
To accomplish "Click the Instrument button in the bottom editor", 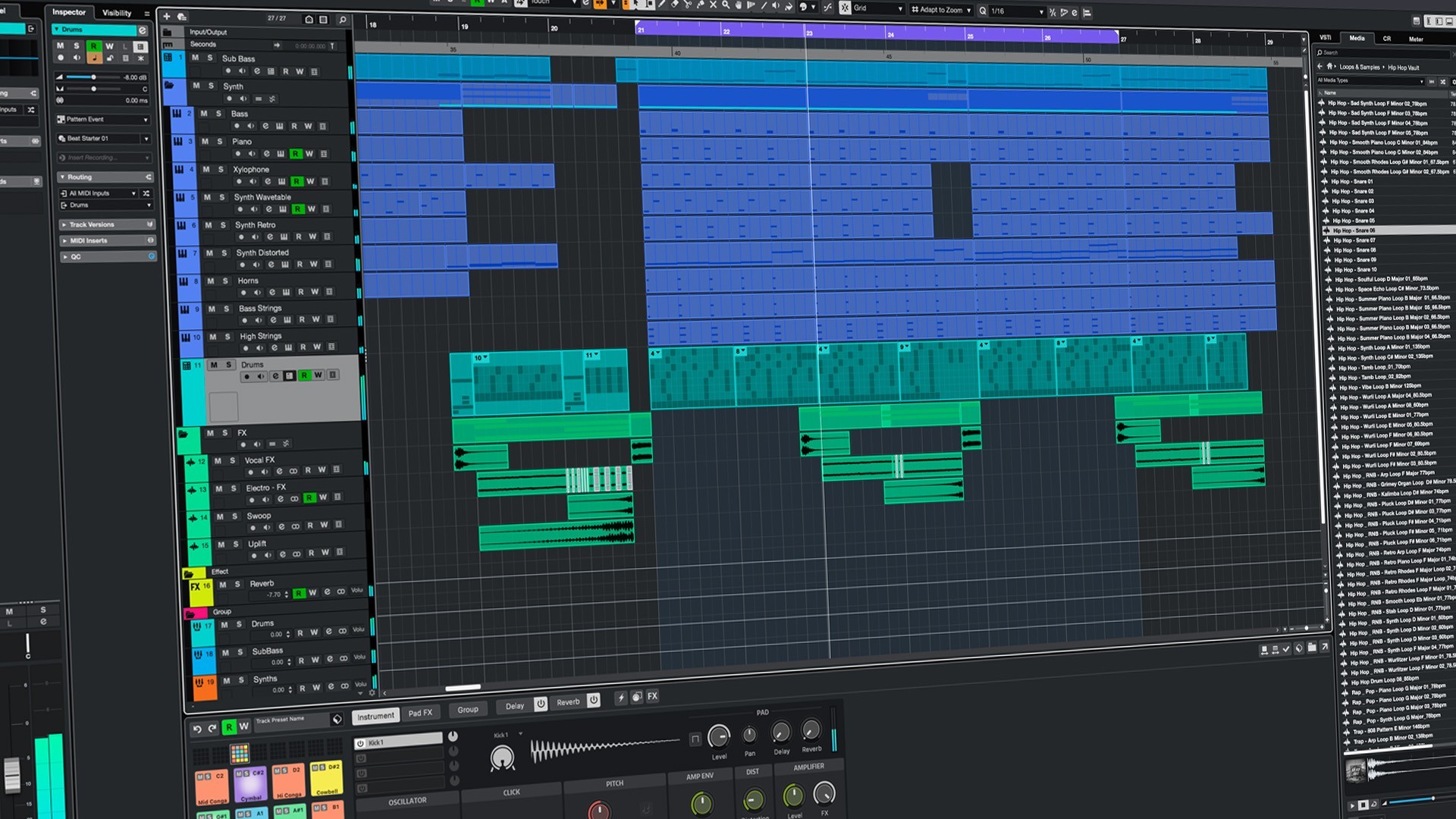I will pos(375,715).
